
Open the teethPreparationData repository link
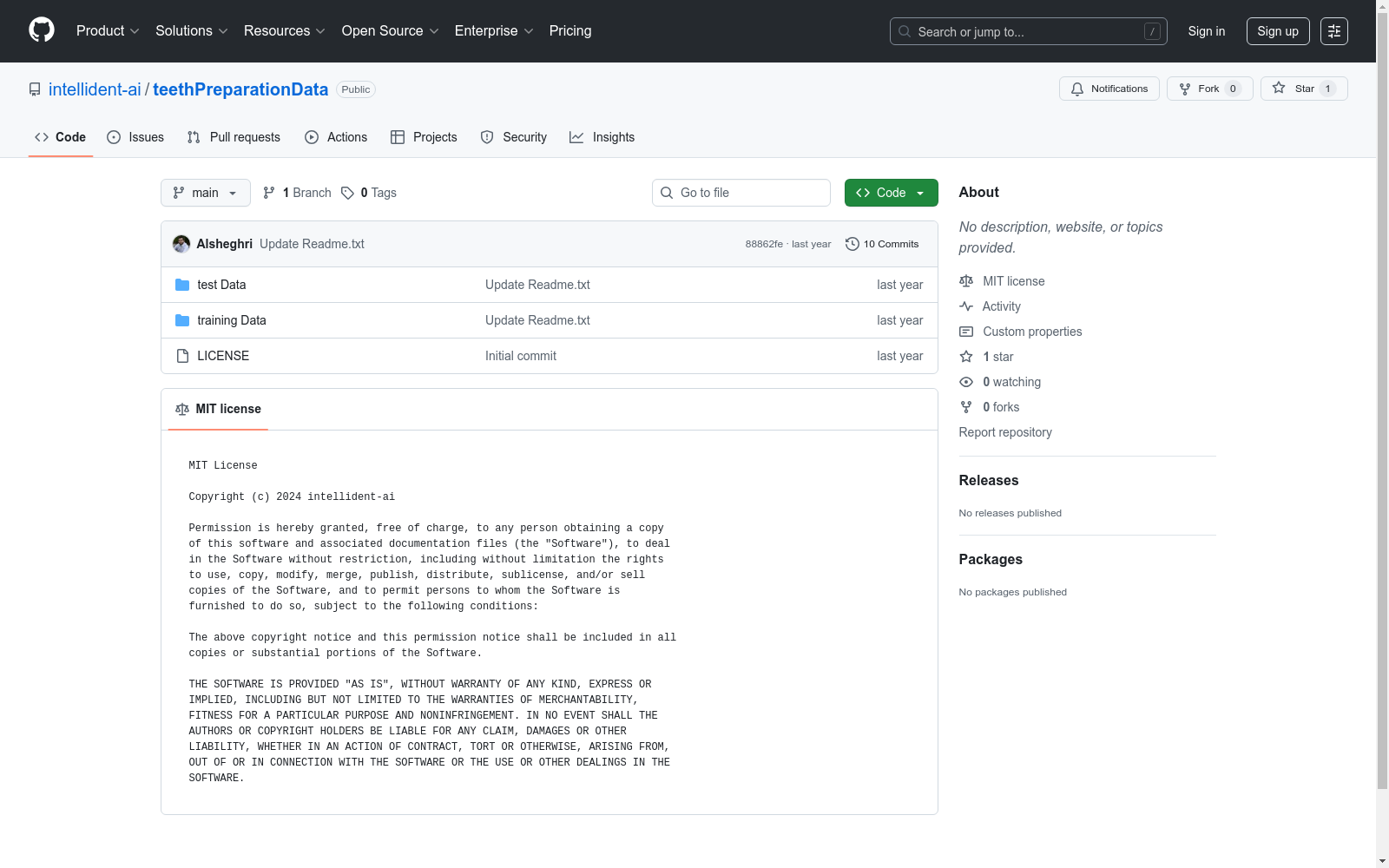tap(240, 89)
